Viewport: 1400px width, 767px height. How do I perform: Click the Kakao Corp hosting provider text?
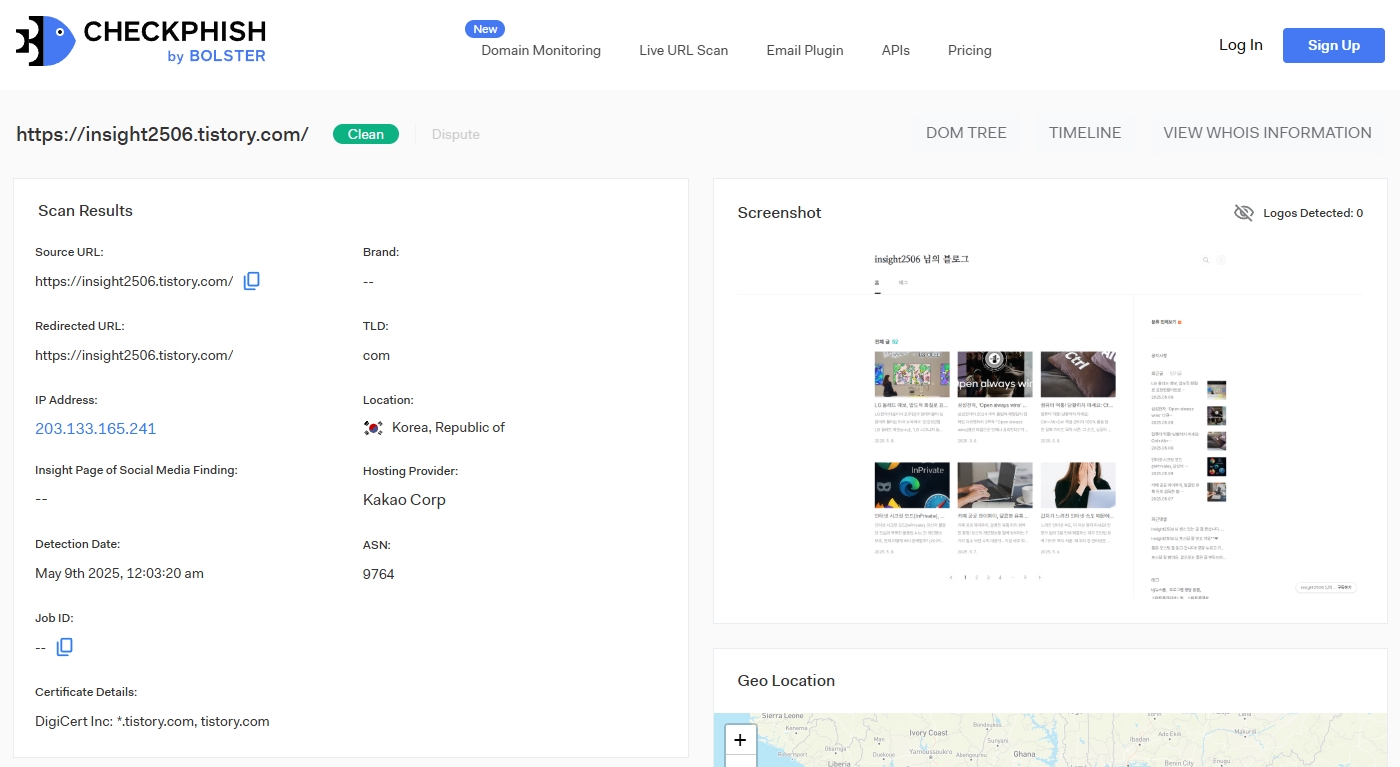pos(404,499)
